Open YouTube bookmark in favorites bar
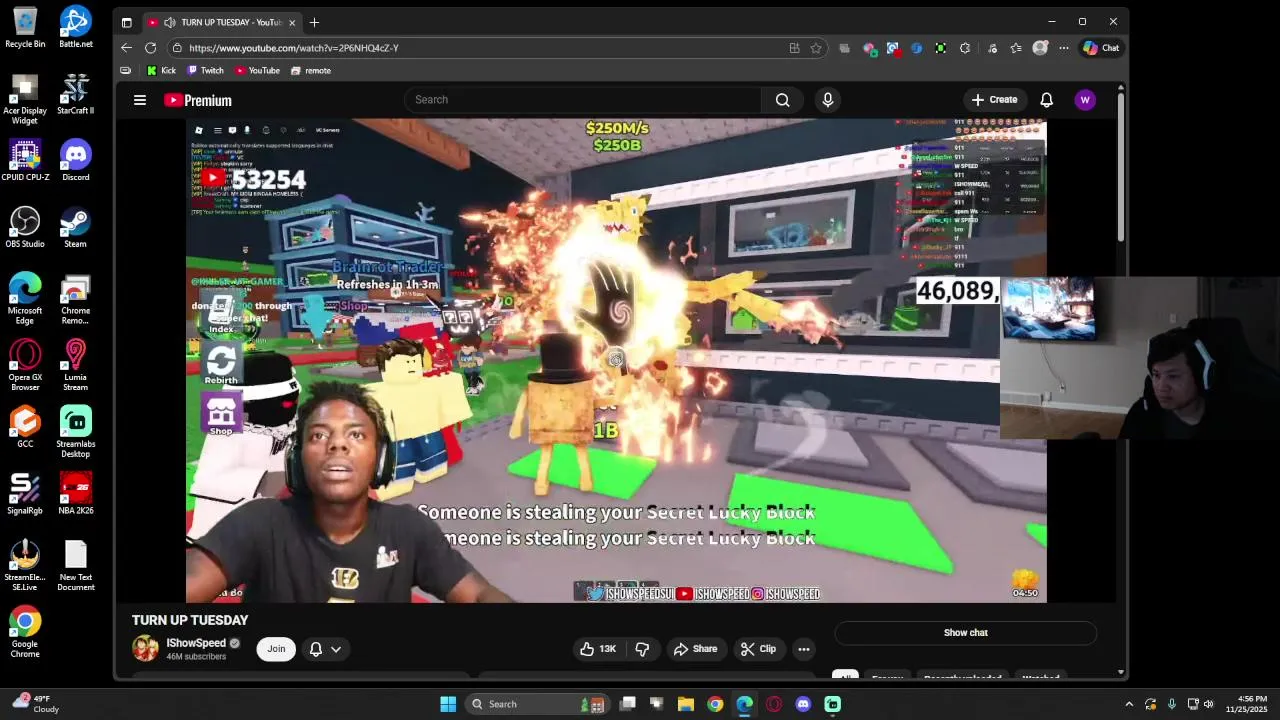This screenshot has height=720, width=1280. point(257,71)
